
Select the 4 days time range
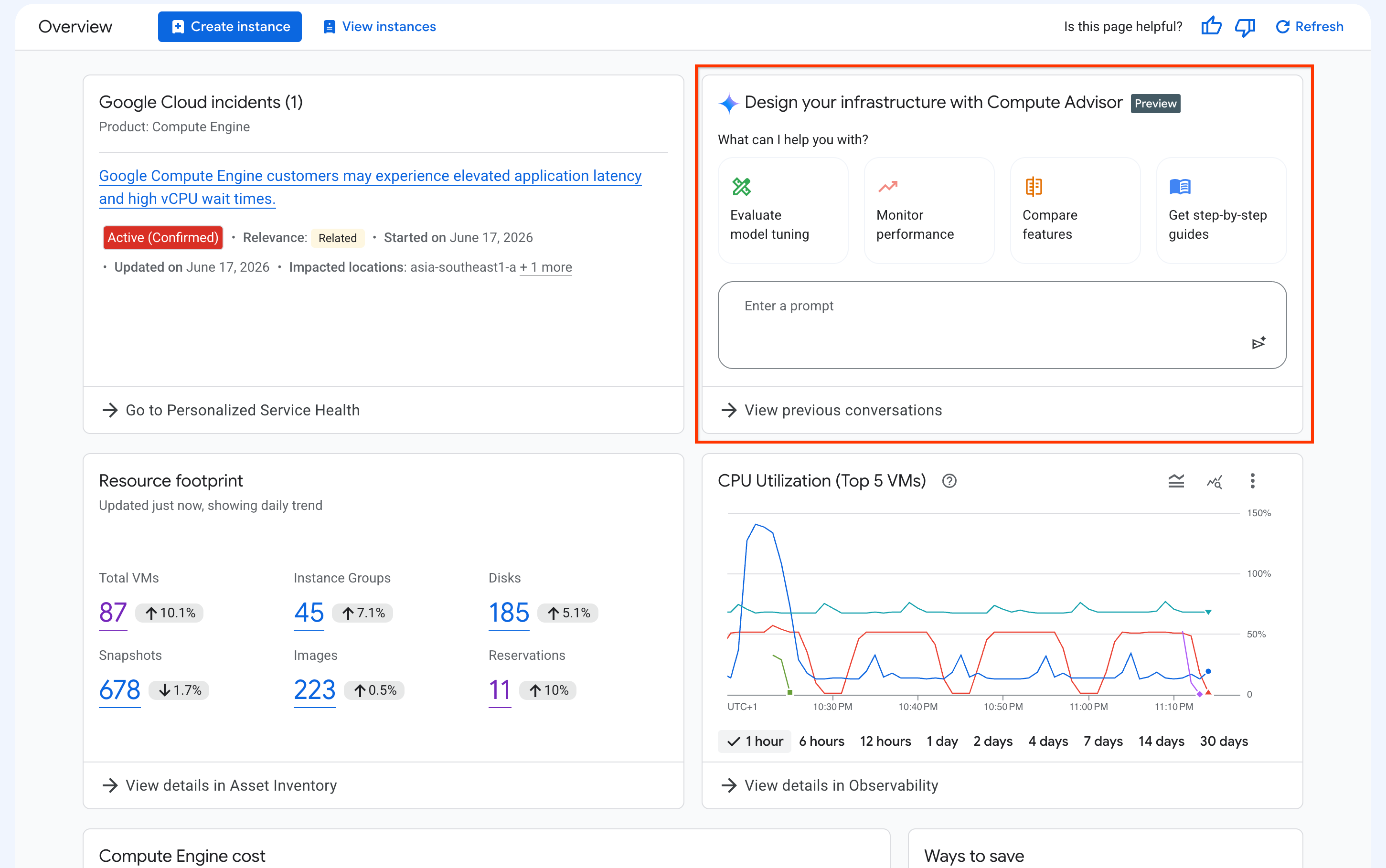tap(1048, 741)
